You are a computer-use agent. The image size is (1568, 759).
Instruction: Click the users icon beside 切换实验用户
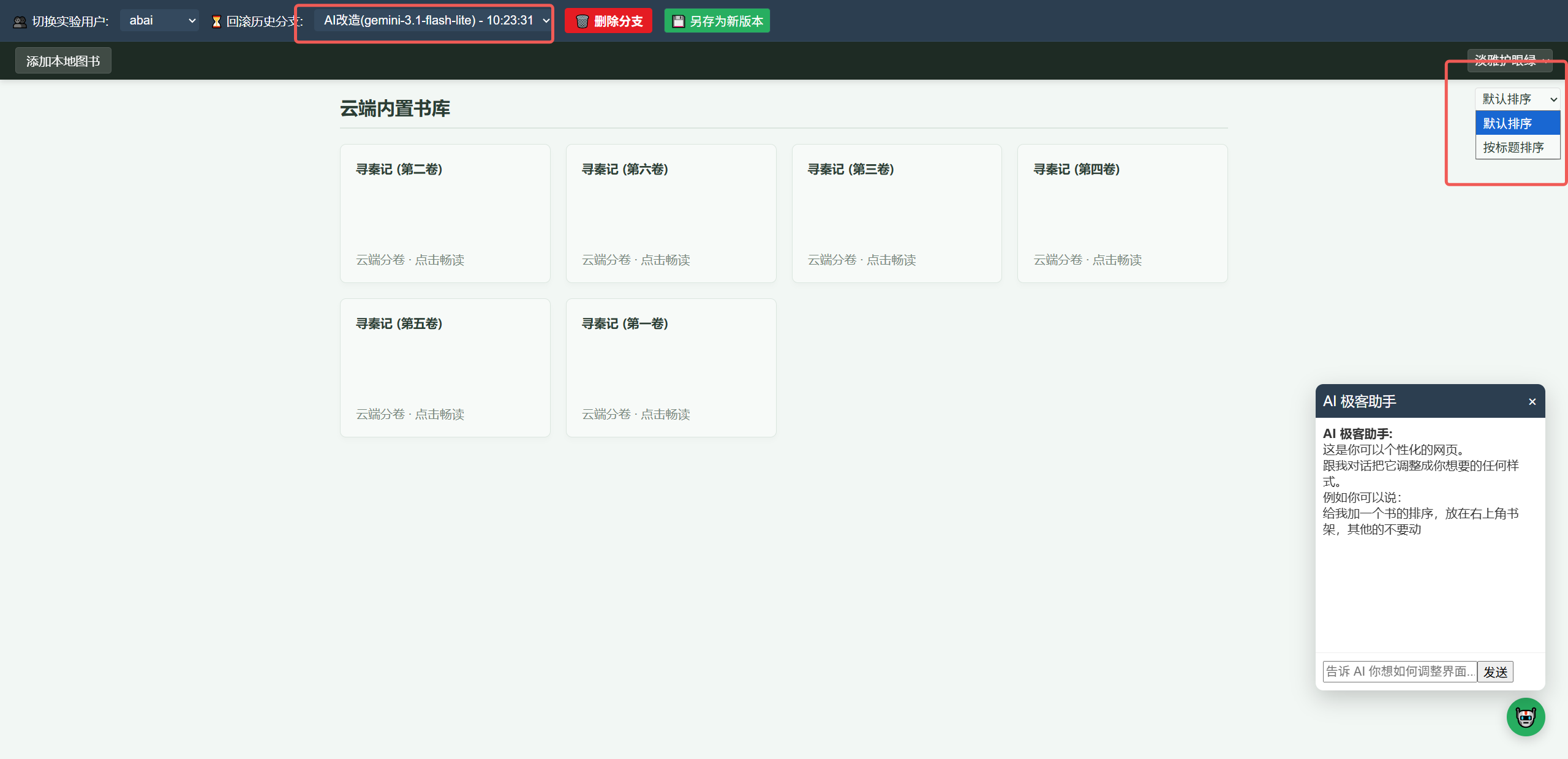pyautogui.click(x=20, y=22)
